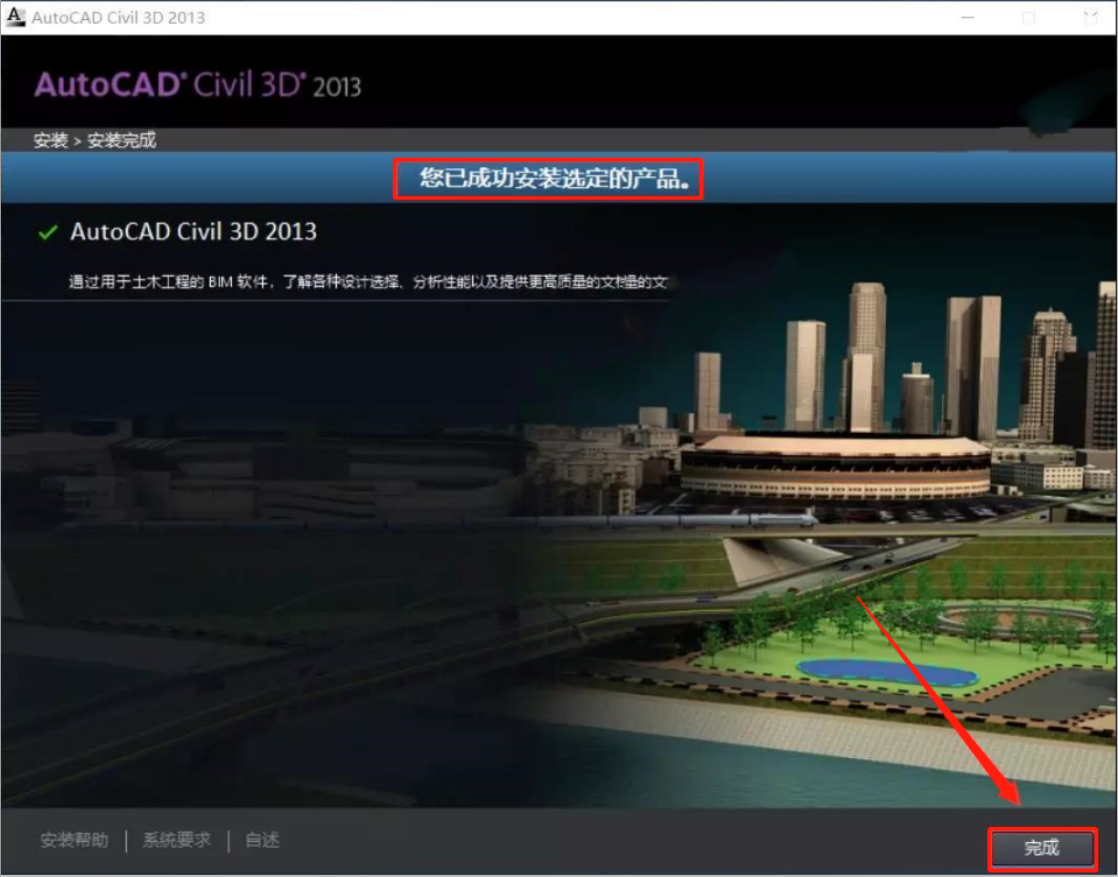Open the 系统要求 link
Viewport: 1118px width, 877px height.
[x=177, y=840]
